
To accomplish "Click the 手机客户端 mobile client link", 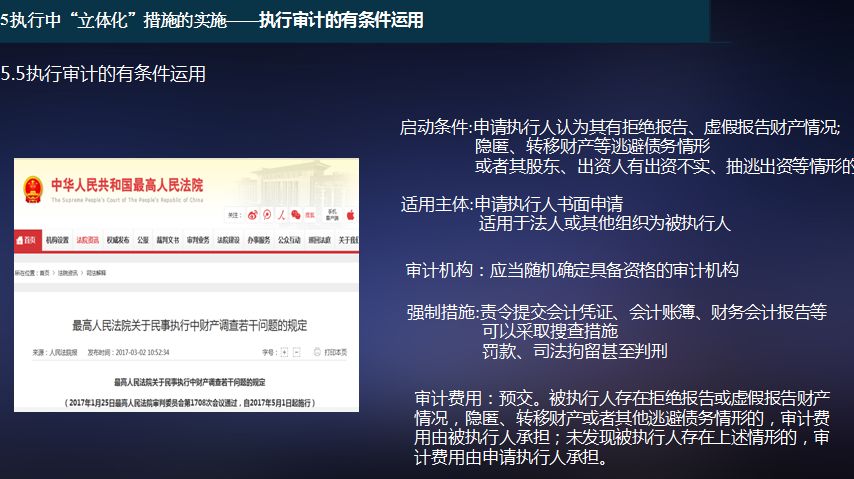I will point(332,215).
